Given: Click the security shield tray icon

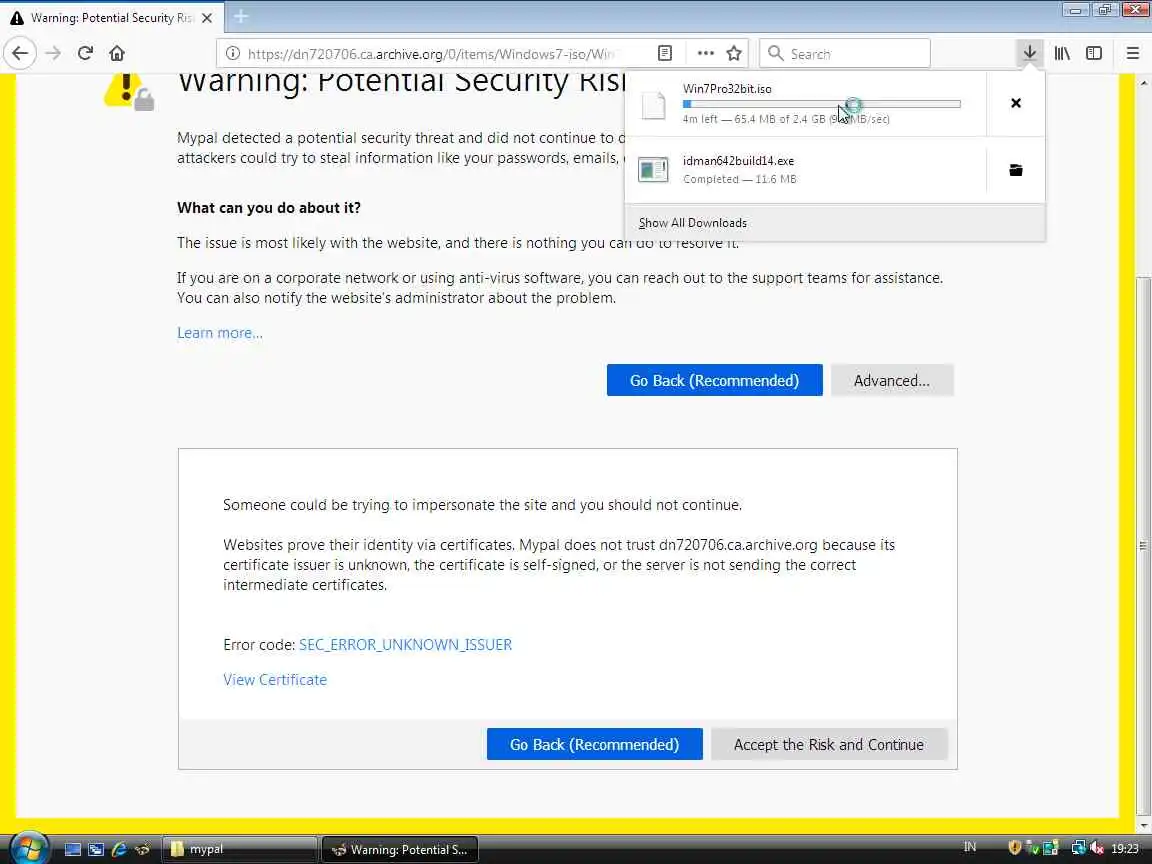Looking at the screenshot, I should (1015, 848).
